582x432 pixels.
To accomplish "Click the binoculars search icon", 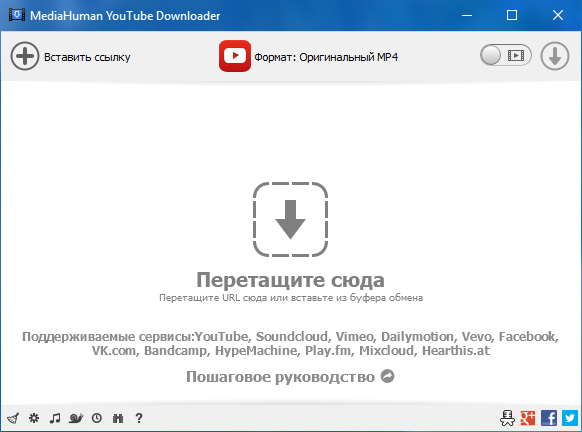I will (x=118, y=418).
